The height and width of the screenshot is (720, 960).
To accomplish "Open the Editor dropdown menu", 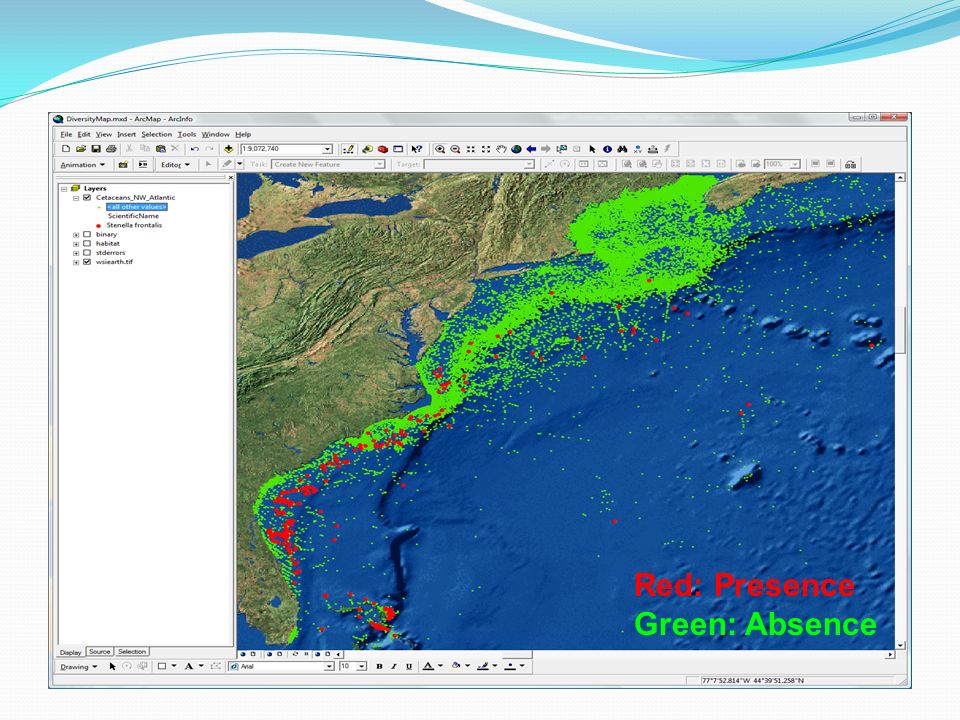I will [x=175, y=165].
